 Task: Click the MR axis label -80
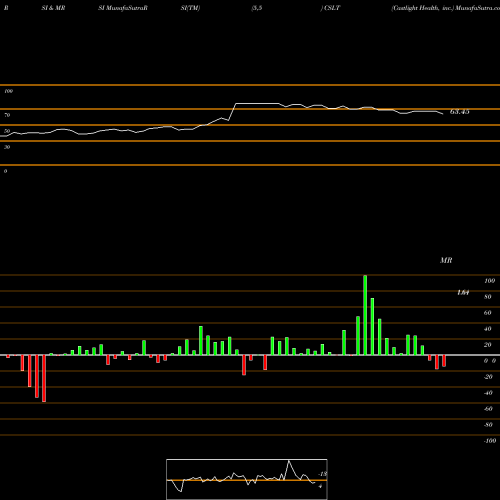pyautogui.click(x=488, y=425)
